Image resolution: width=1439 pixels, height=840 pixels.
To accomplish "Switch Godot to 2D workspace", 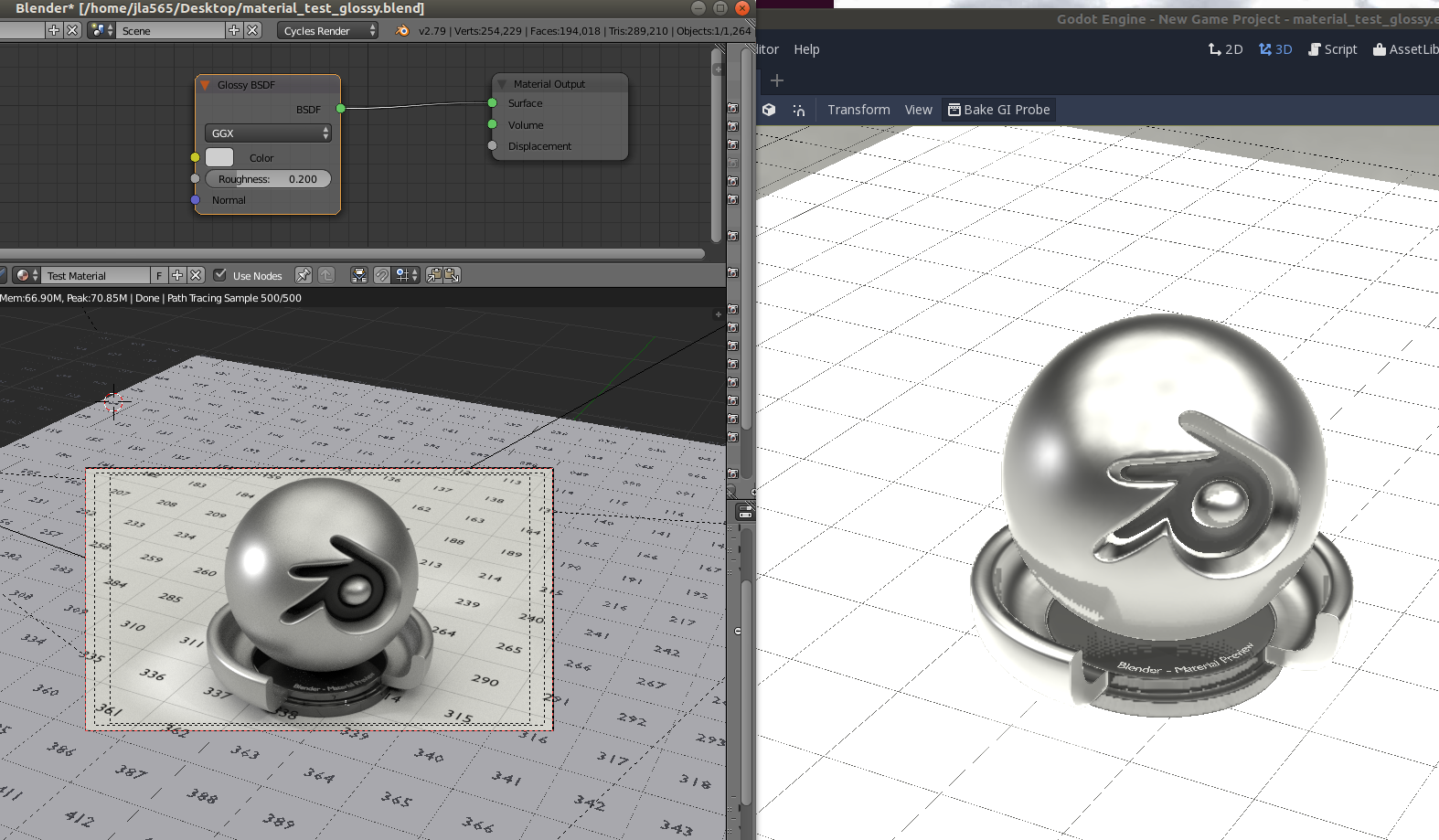I will pyautogui.click(x=1225, y=49).
